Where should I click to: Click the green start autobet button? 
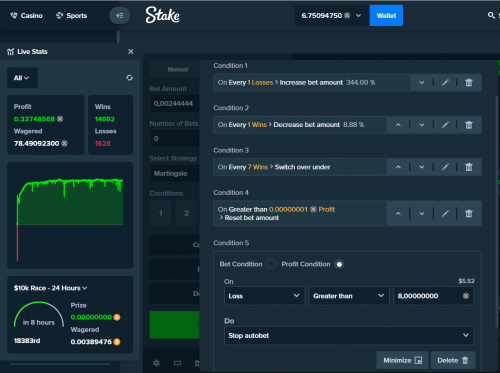175,325
